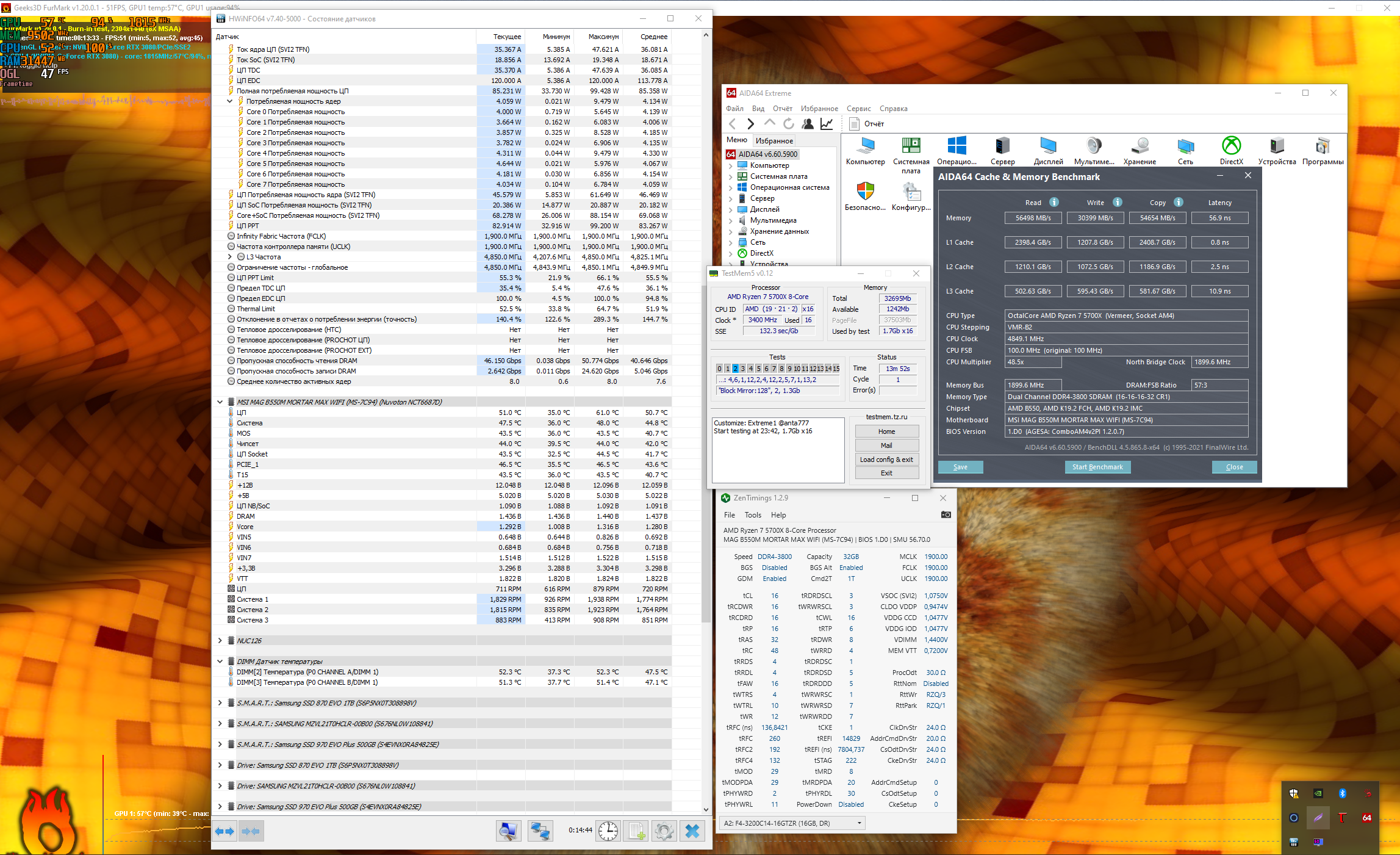
Task: Open the Вид menu in AIDA64
Action: click(758, 109)
